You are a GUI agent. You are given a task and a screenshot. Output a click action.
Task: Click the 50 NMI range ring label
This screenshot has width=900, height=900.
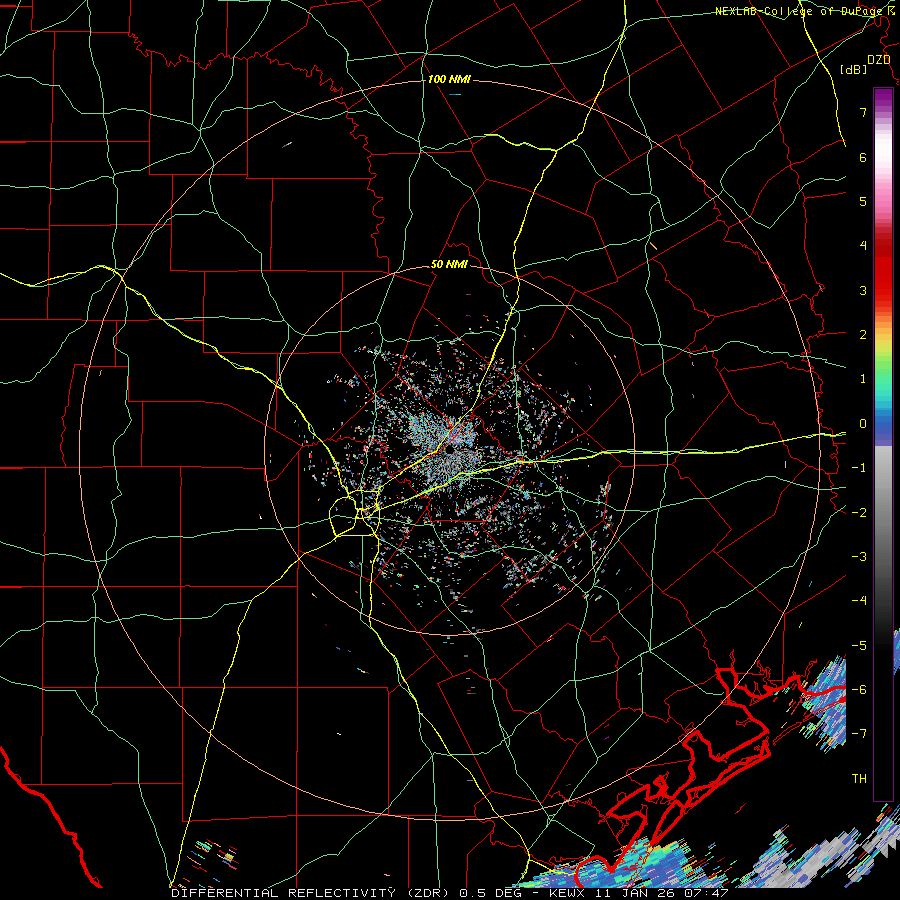(449, 264)
